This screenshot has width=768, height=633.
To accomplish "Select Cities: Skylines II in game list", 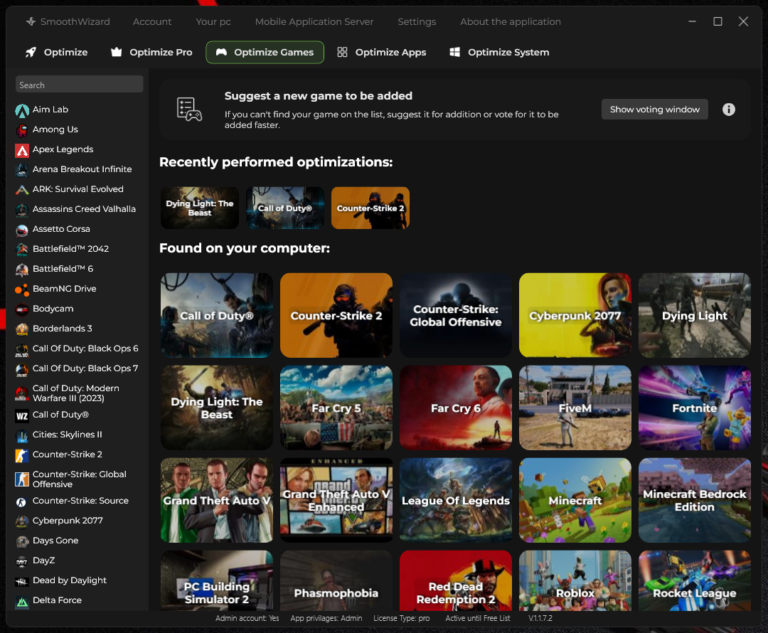I will tap(67, 435).
